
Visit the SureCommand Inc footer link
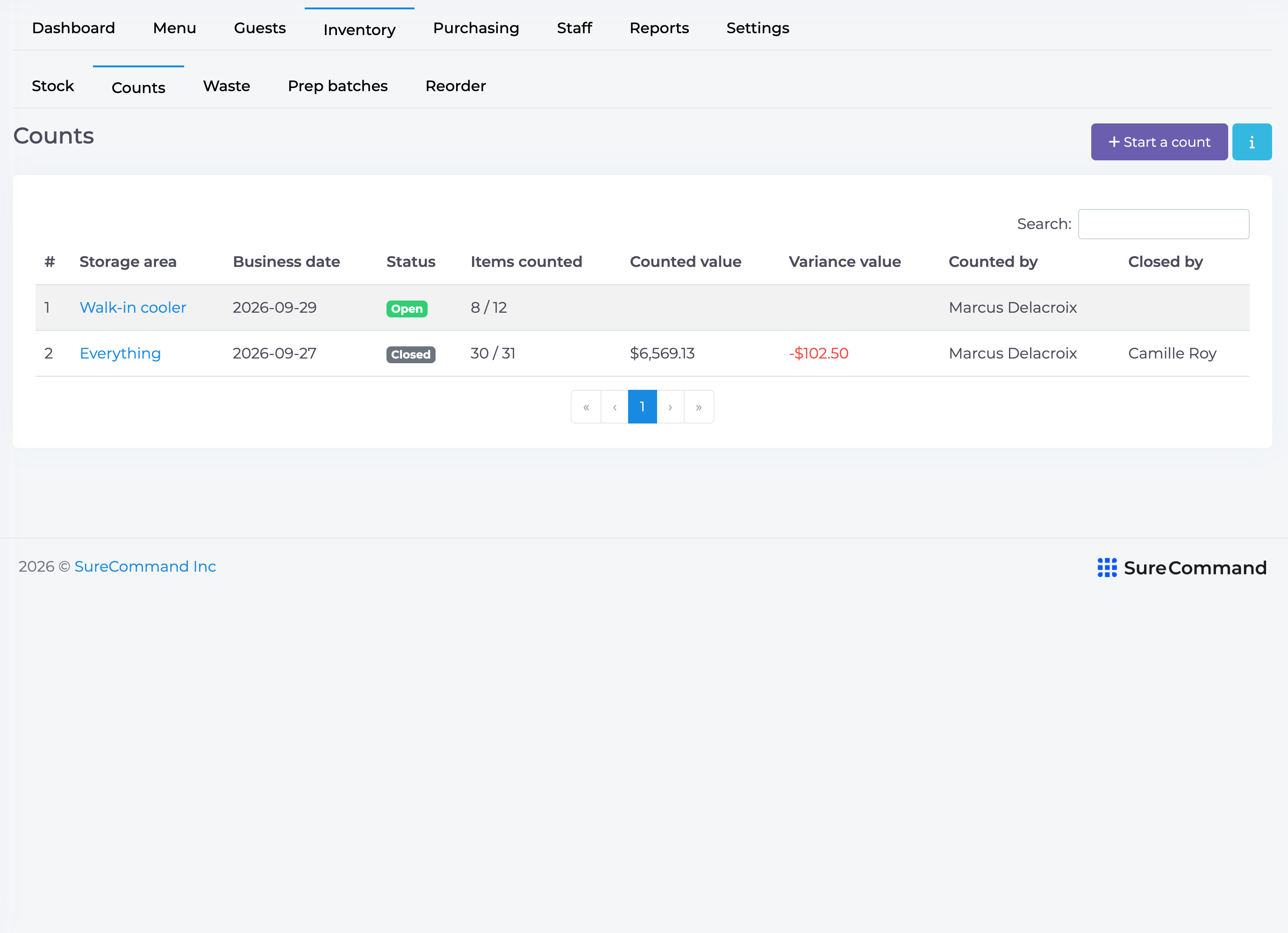(145, 566)
